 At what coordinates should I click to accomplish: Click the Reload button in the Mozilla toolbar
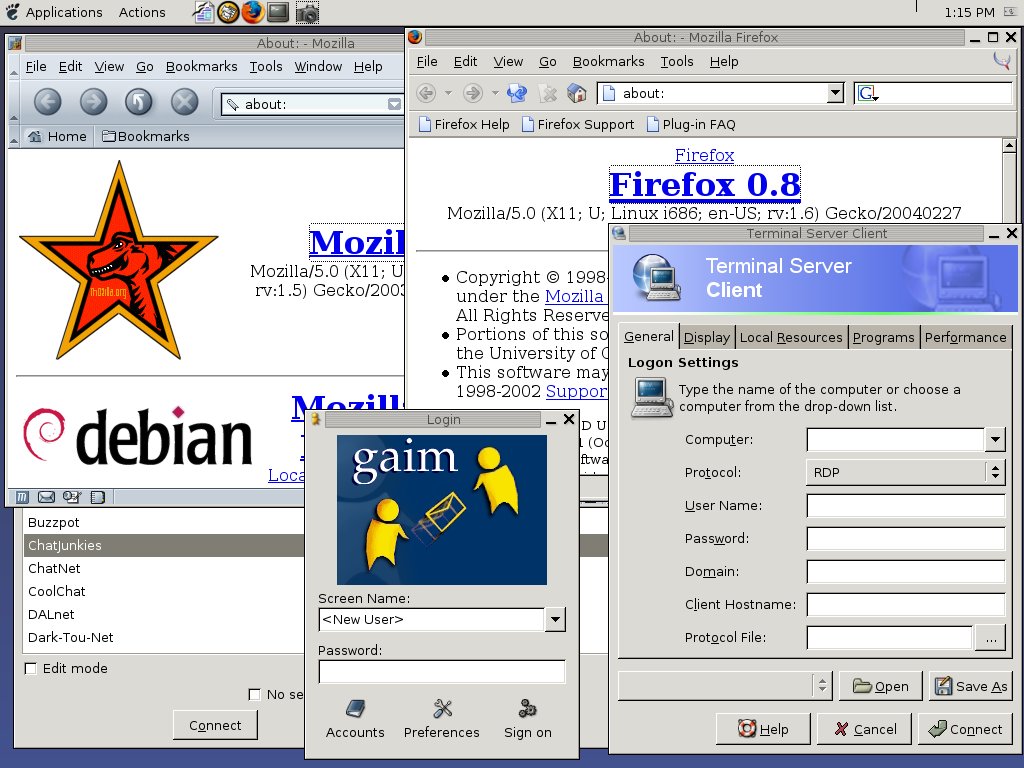pos(138,102)
